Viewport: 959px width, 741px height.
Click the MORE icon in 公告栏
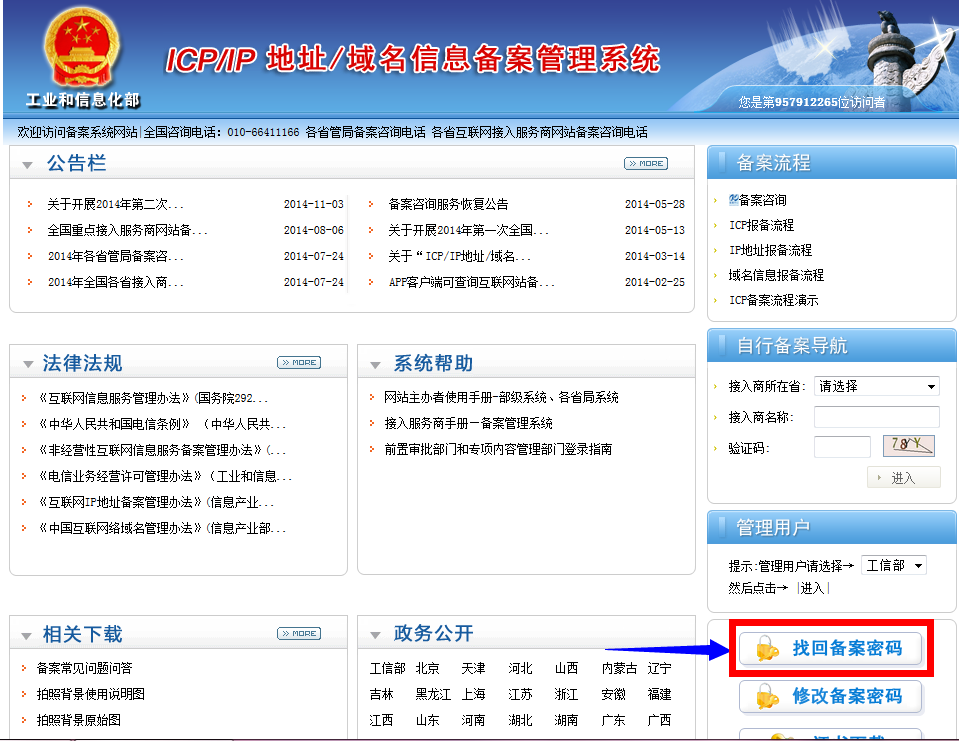pos(645,163)
